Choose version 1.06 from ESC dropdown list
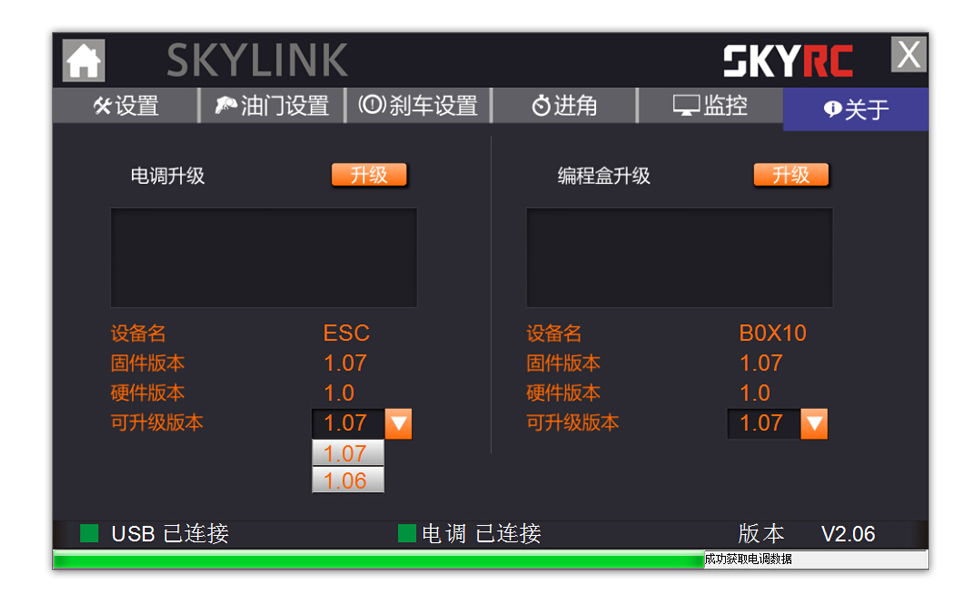980x615 pixels. pos(348,480)
